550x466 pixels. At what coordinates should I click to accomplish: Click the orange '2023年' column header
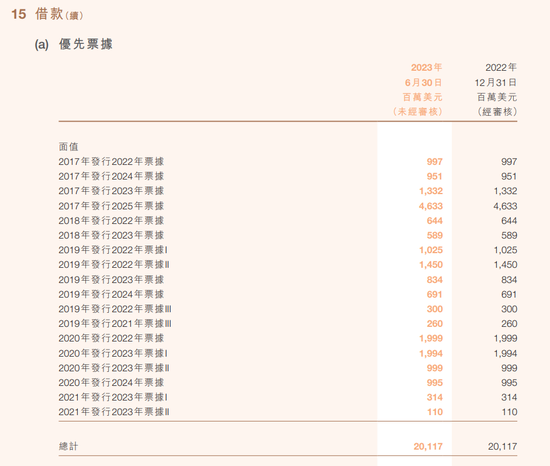click(426, 67)
